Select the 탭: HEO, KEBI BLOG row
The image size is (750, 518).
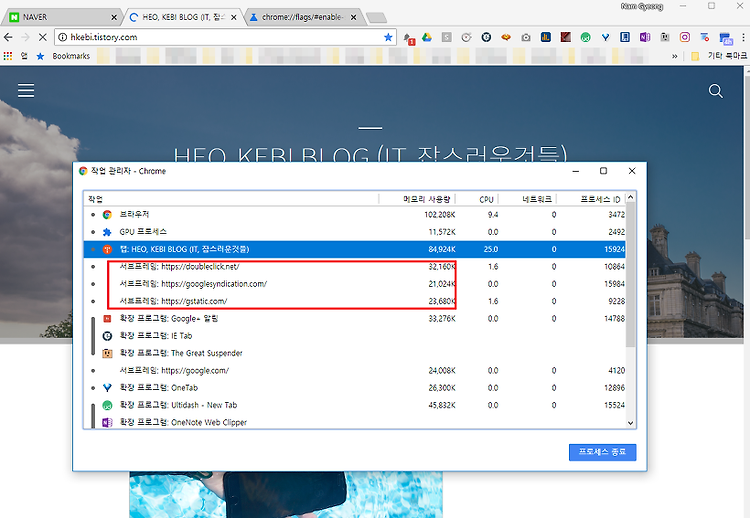354,249
